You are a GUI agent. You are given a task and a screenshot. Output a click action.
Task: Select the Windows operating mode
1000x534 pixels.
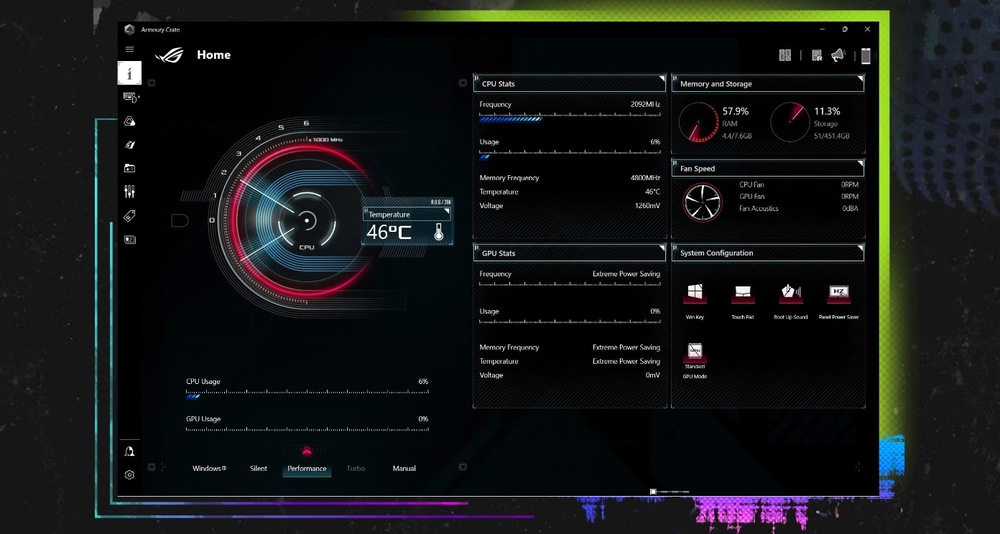209,469
